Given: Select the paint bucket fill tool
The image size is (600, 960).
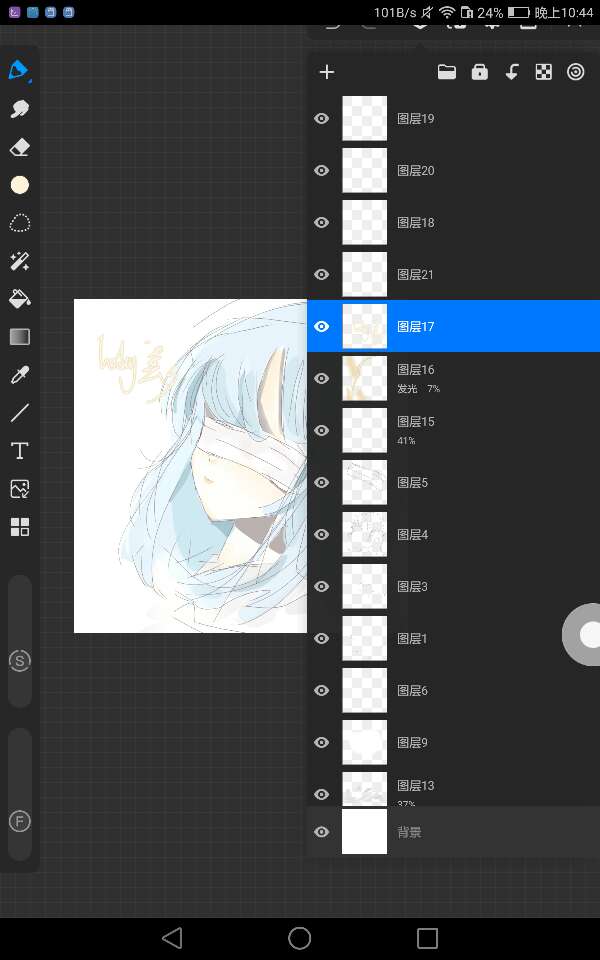Looking at the screenshot, I should pos(19,298).
